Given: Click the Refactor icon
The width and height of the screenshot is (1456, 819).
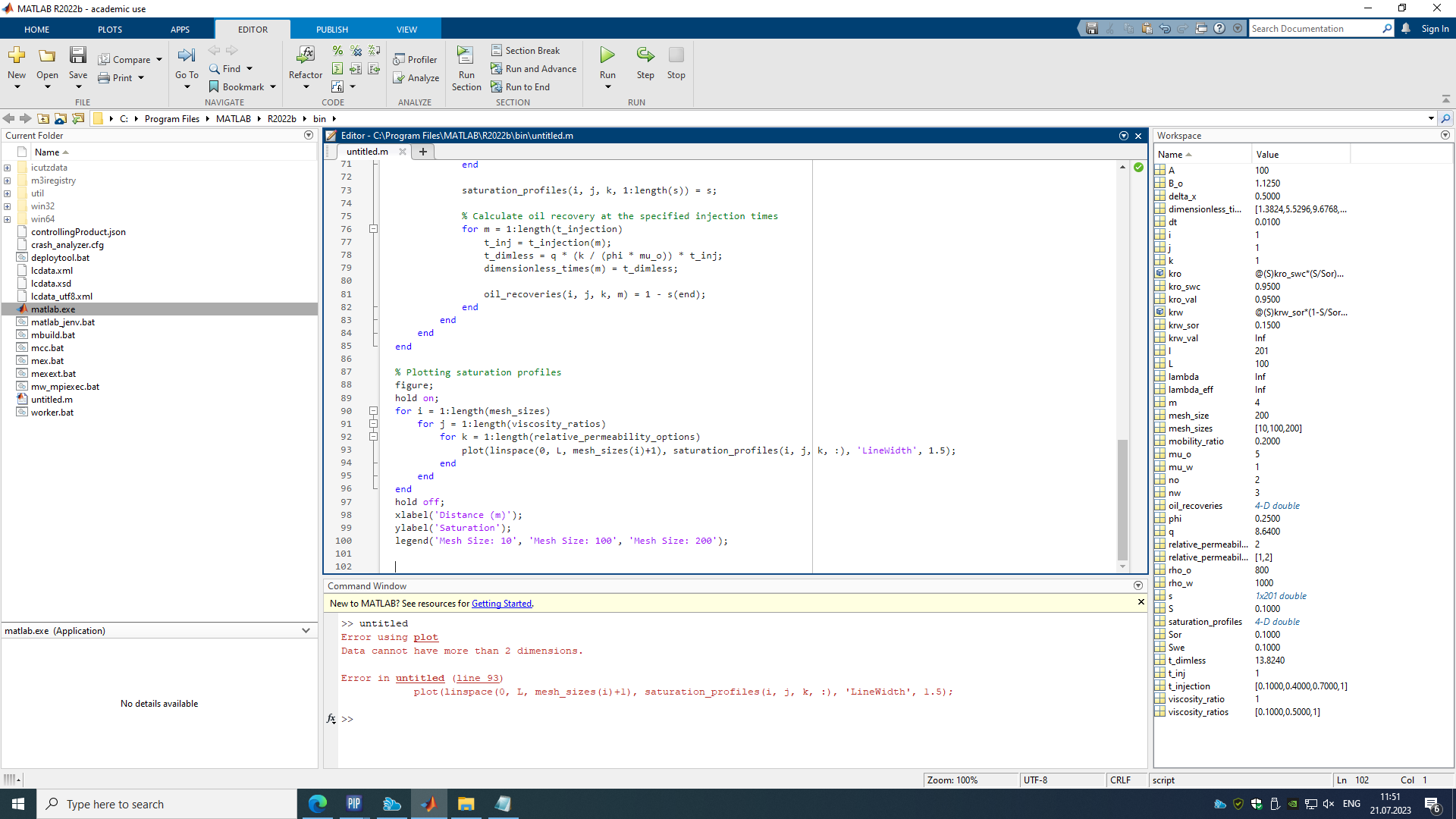Looking at the screenshot, I should click(306, 55).
